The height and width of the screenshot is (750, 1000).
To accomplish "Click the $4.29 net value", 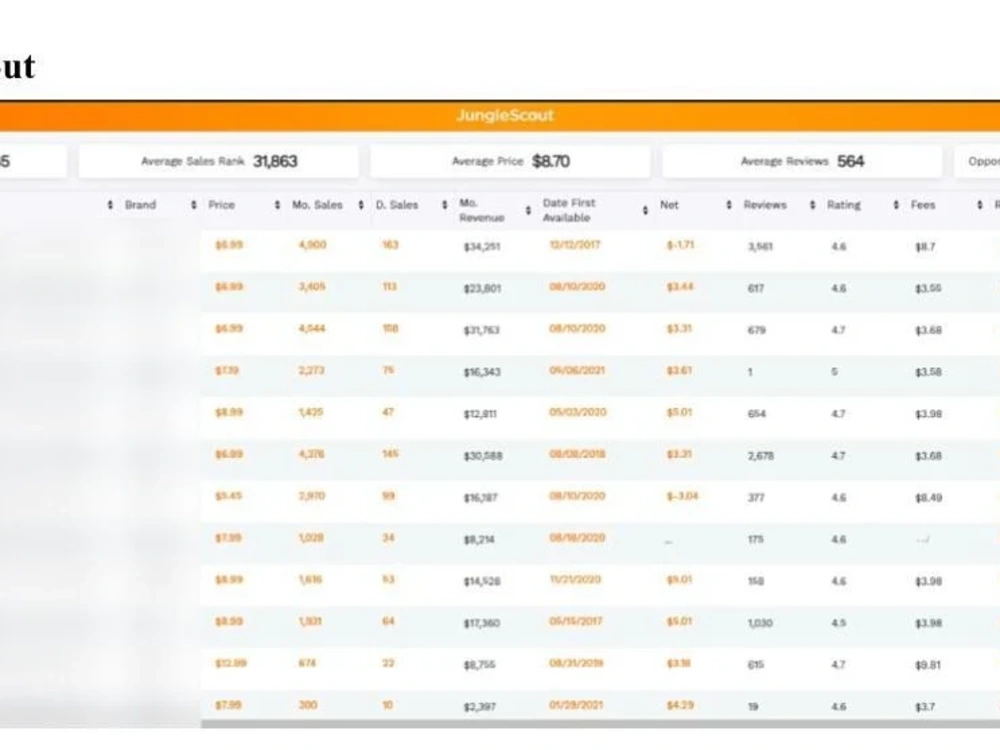I will (x=680, y=705).
